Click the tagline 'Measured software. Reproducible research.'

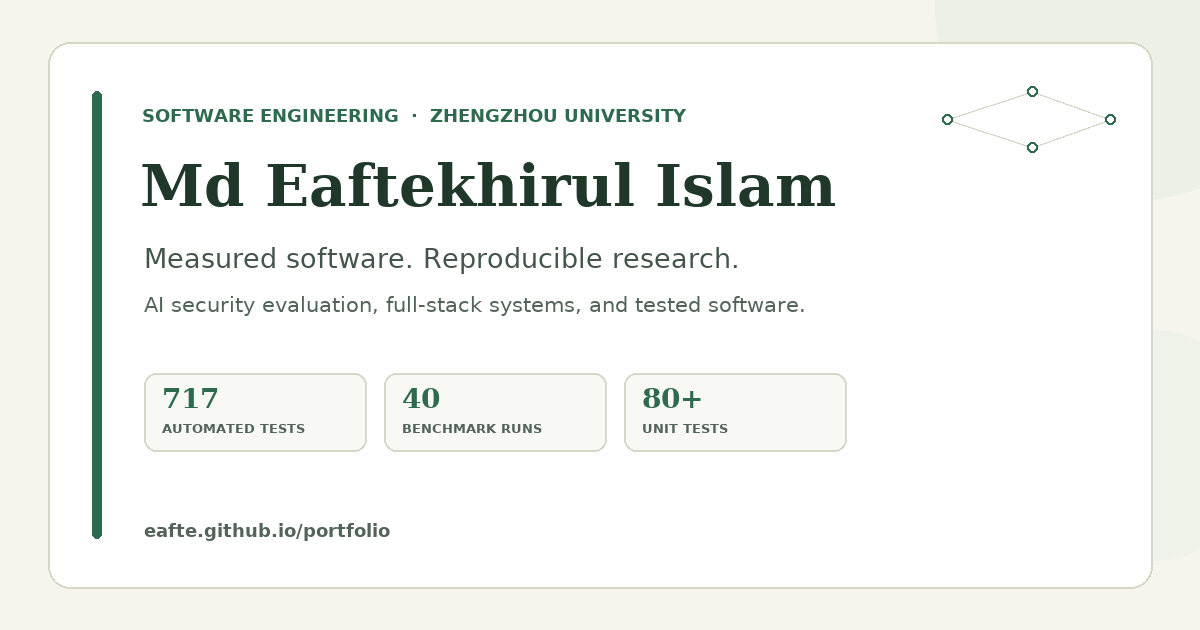[x=441, y=259]
